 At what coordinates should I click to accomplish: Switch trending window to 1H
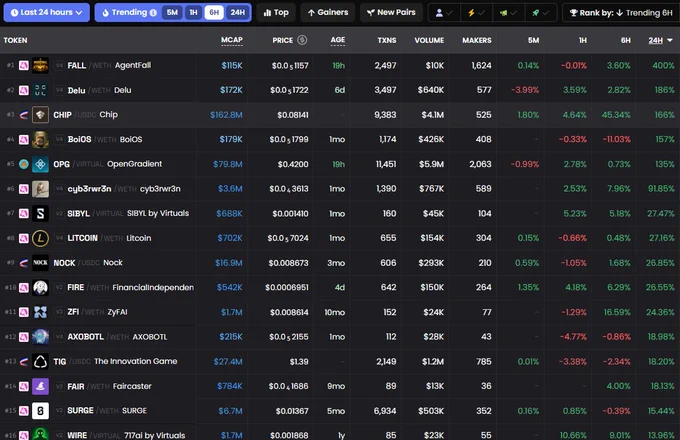(193, 13)
